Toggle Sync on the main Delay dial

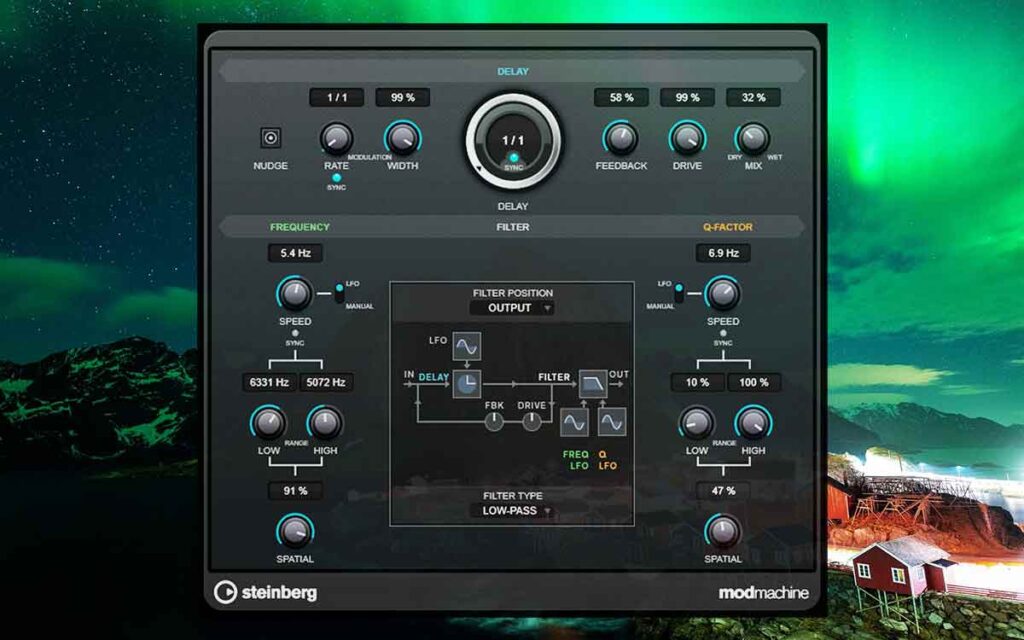512,158
